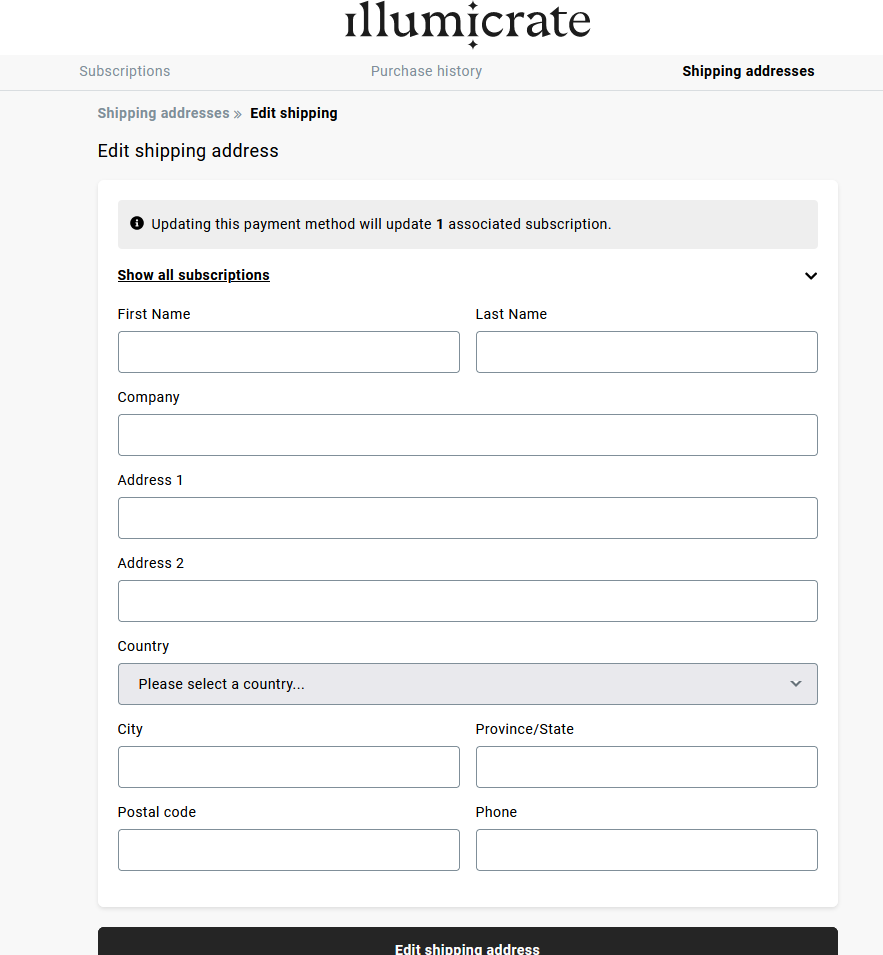Viewport: 883px width, 955px height.
Task: Open the Country dropdown
Action: pos(467,684)
